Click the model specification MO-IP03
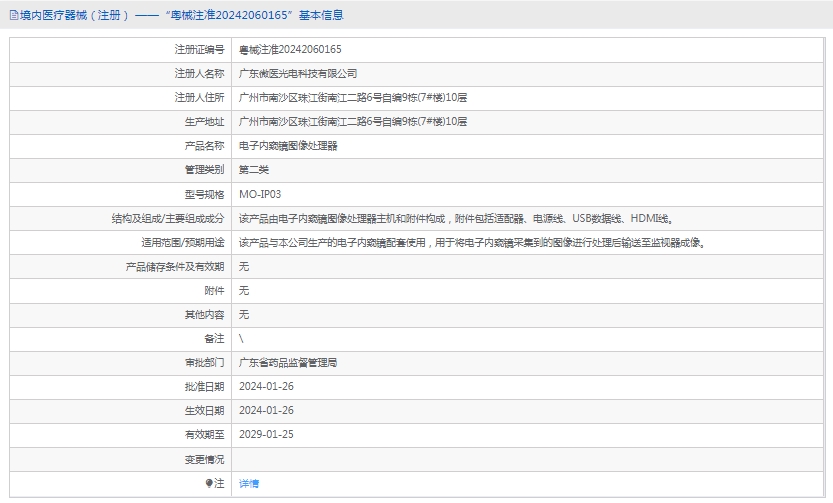The width and height of the screenshot is (833, 503). (260, 194)
